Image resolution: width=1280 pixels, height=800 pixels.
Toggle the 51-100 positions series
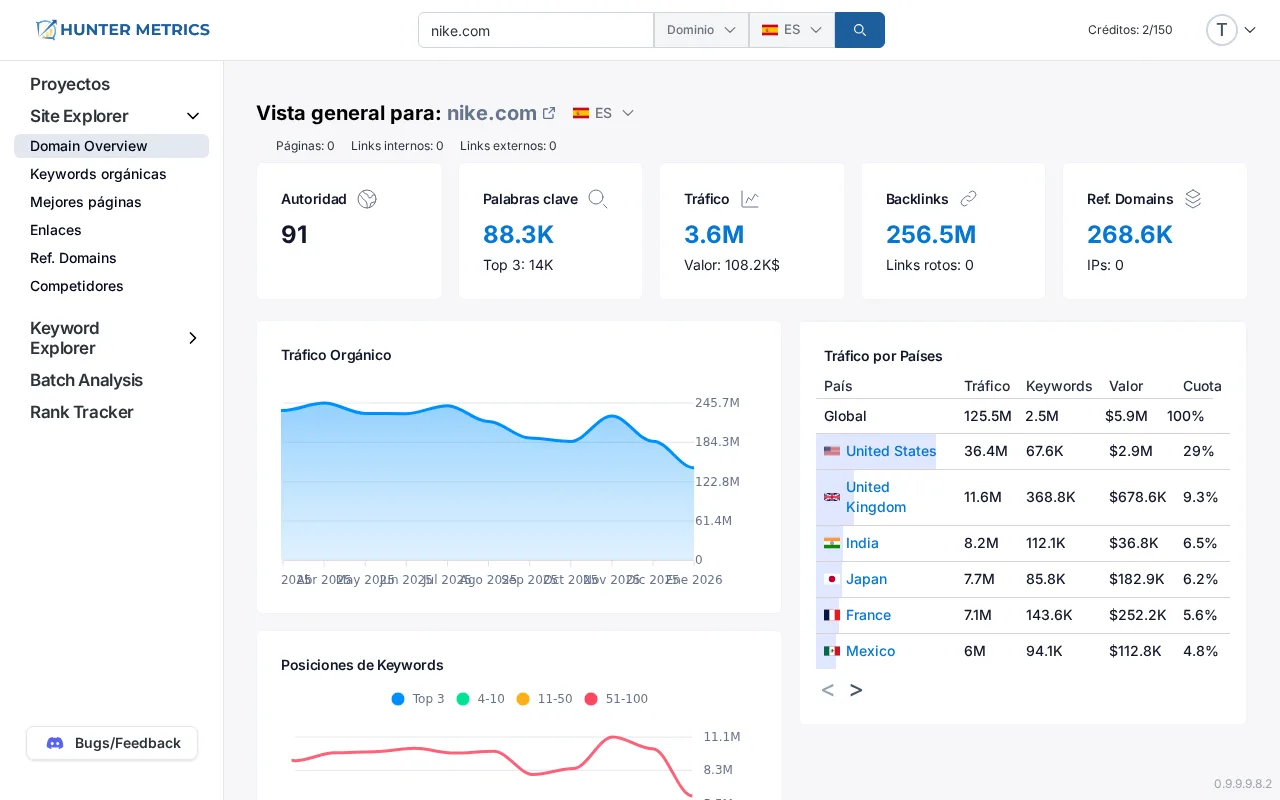pos(612,699)
